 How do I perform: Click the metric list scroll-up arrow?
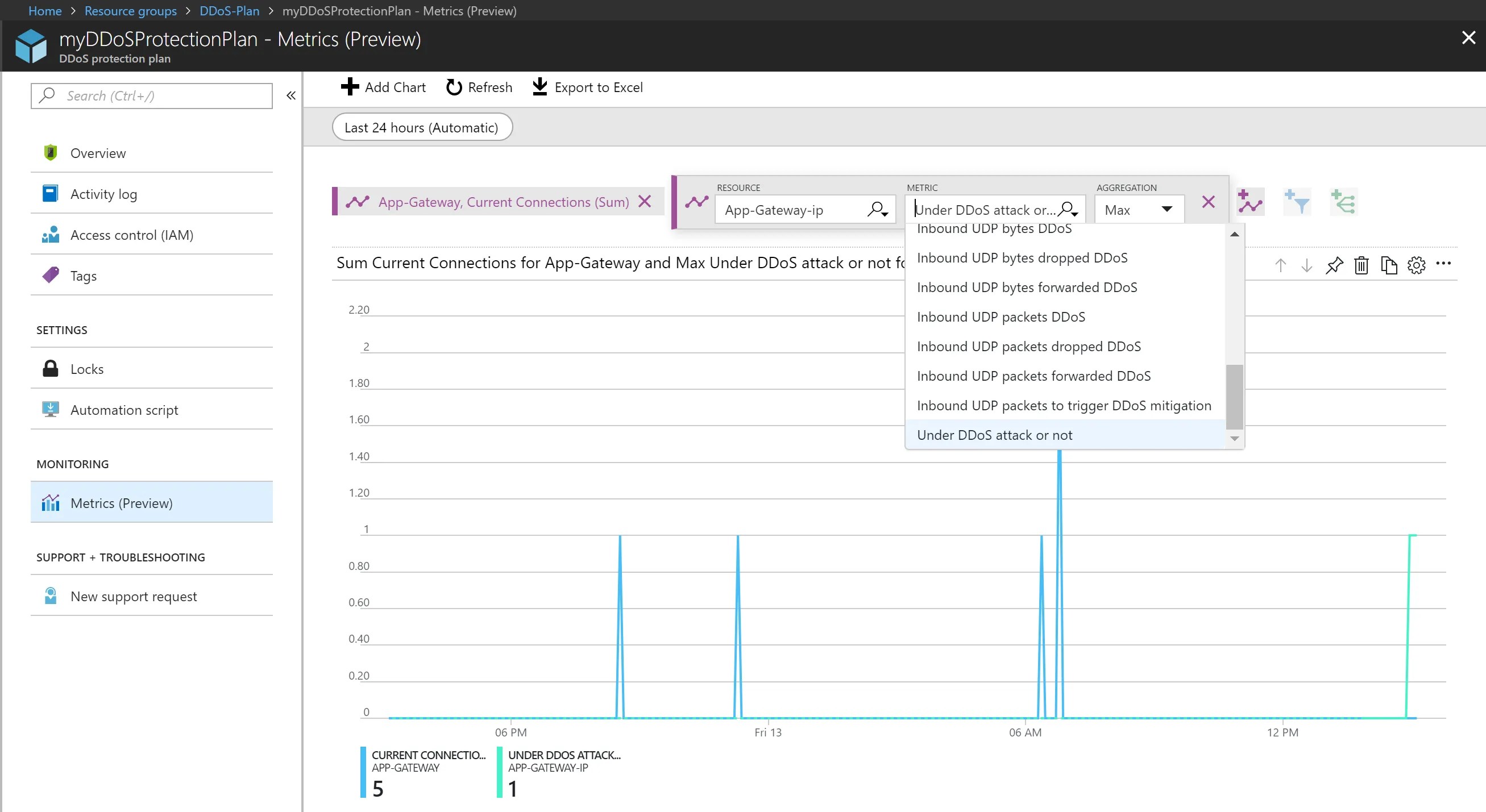click(x=1235, y=234)
